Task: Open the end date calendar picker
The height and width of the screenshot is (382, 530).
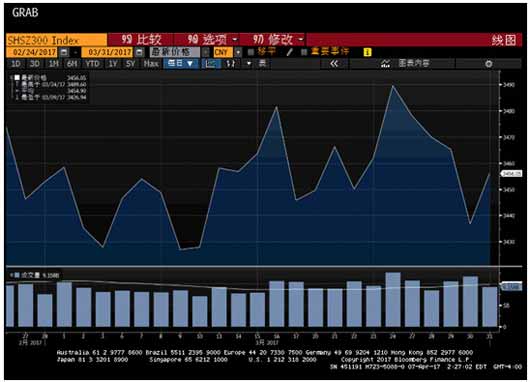Action: tap(139, 52)
